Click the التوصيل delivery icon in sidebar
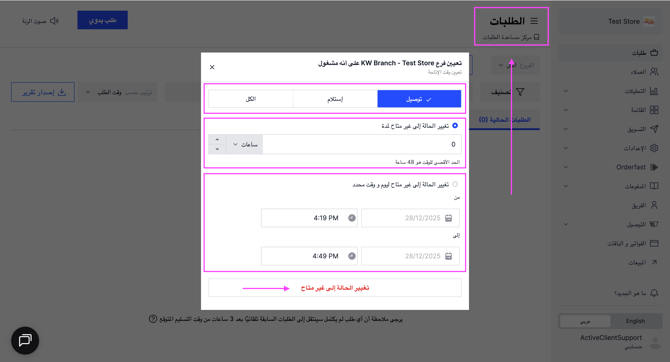 pyautogui.click(x=654, y=224)
